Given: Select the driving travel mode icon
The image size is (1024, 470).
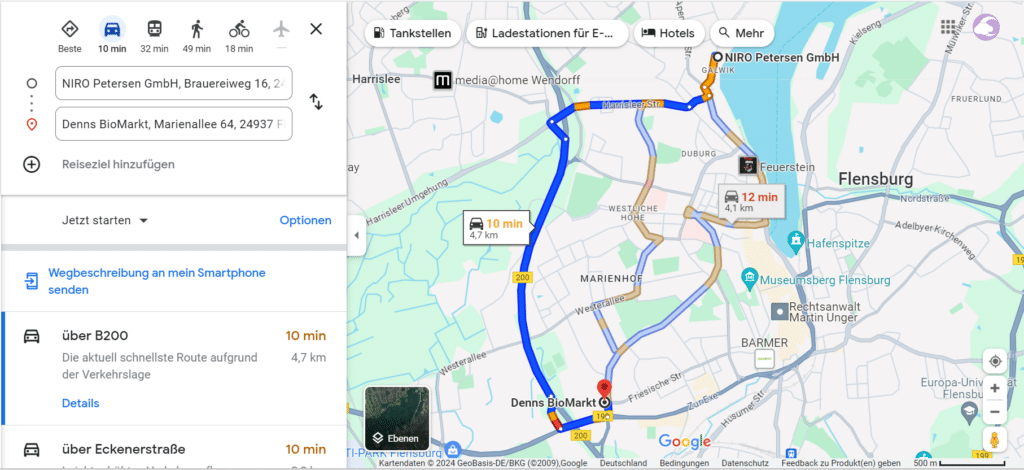Looking at the screenshot, I should pyautogui.click(x=112, y=29).
